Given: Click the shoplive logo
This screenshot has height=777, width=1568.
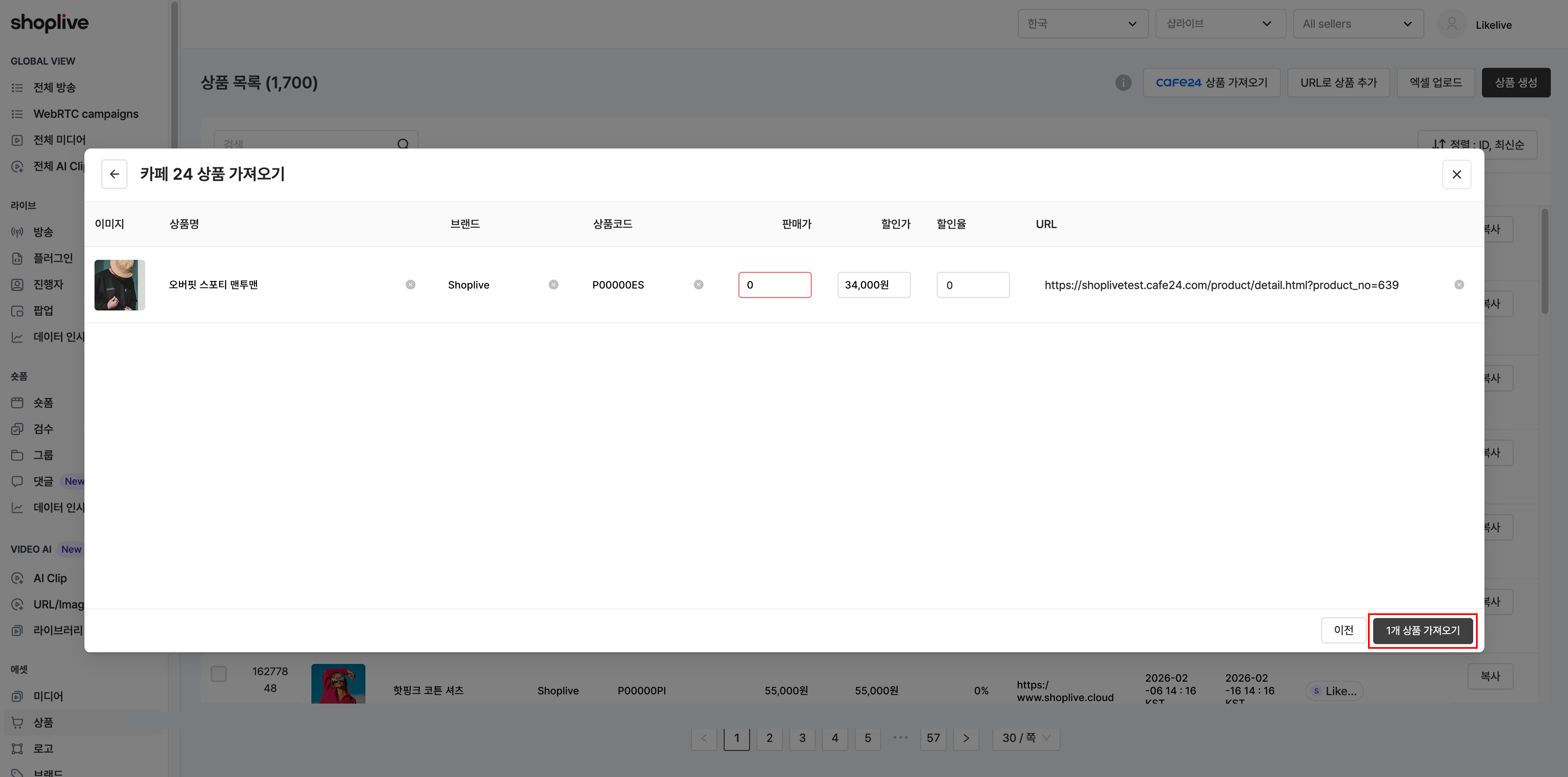Looking at the screenshot, I should click(49, 23).
